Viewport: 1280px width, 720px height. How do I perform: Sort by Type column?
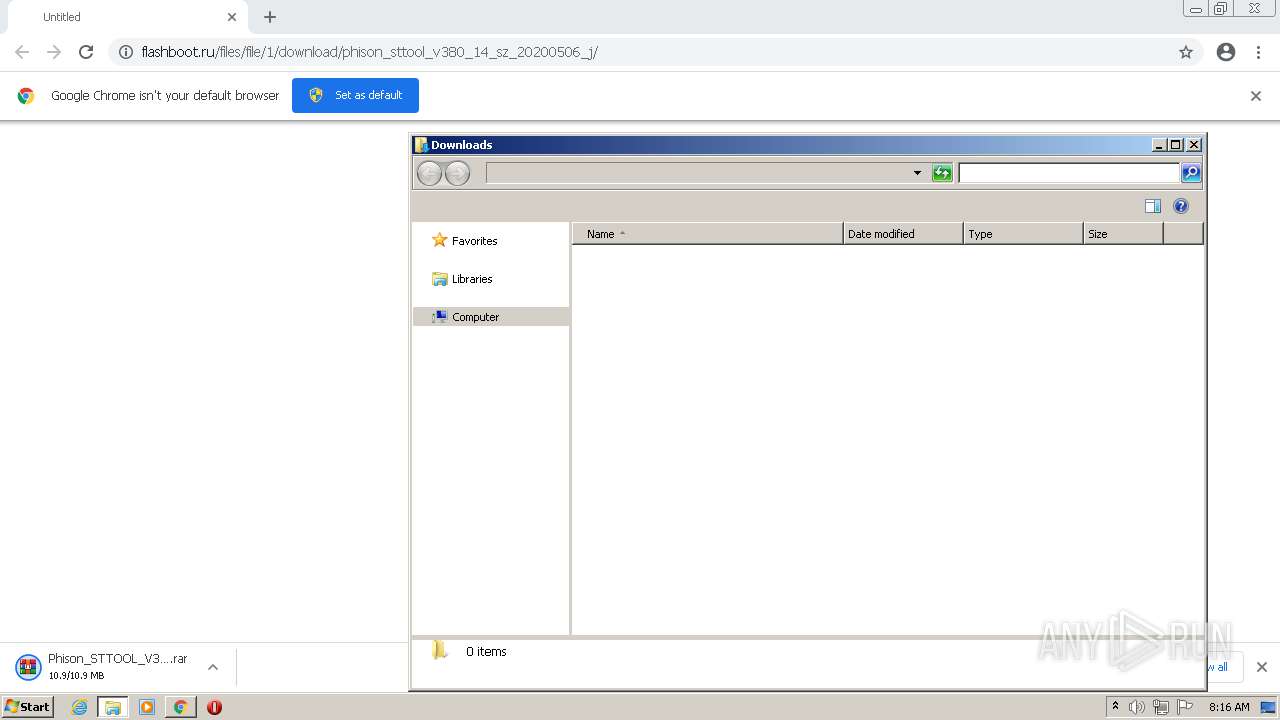coord(1023,234)
